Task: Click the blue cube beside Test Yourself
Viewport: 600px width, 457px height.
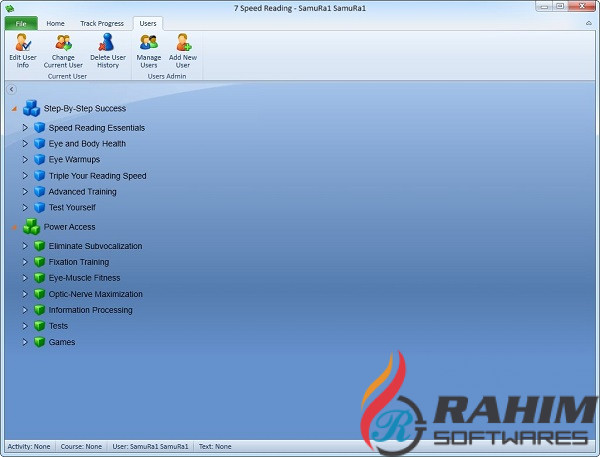Action: [x=39, y=207]
